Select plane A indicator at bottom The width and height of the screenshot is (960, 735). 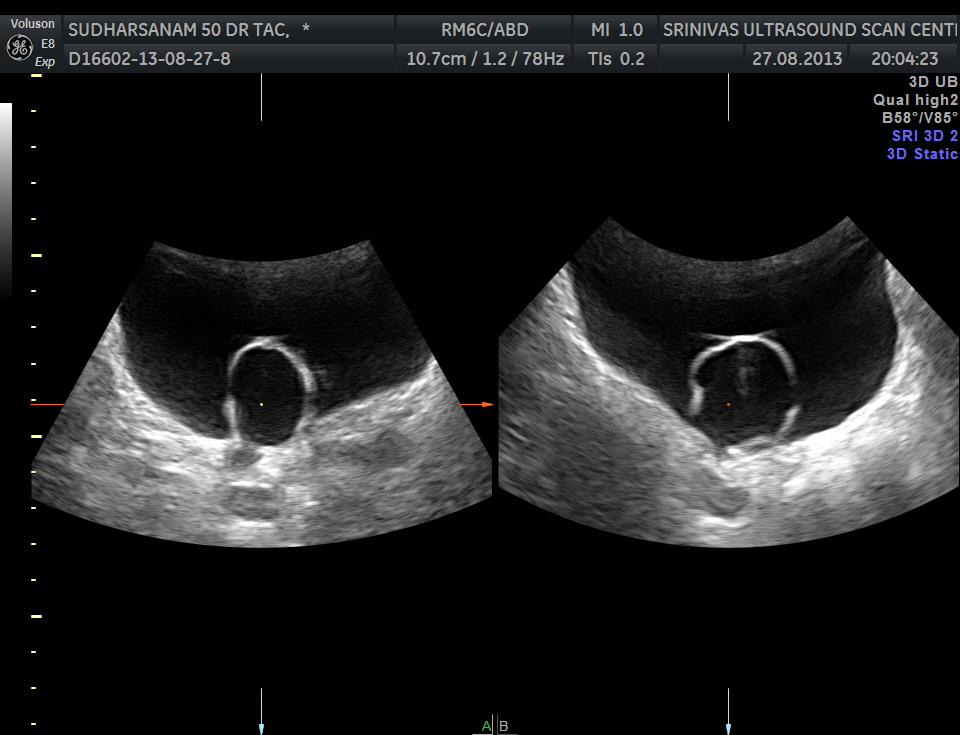click(x=486, y=726)
